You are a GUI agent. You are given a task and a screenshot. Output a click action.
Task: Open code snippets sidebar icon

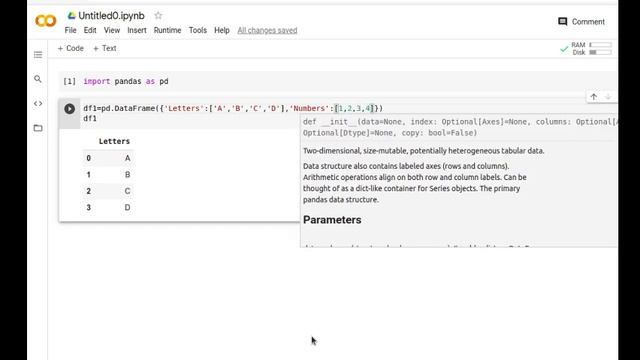(x=38, y=104)
